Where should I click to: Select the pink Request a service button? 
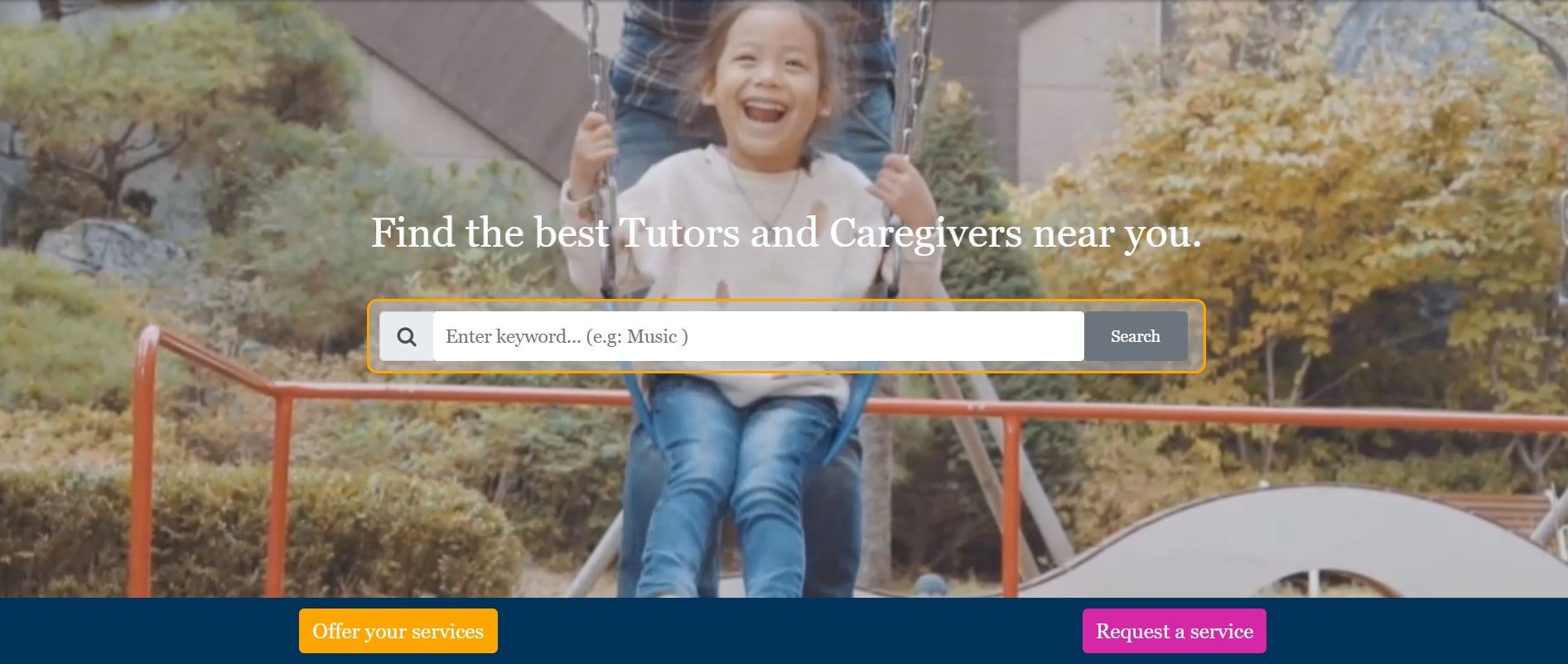click(x=1174, y=631)
